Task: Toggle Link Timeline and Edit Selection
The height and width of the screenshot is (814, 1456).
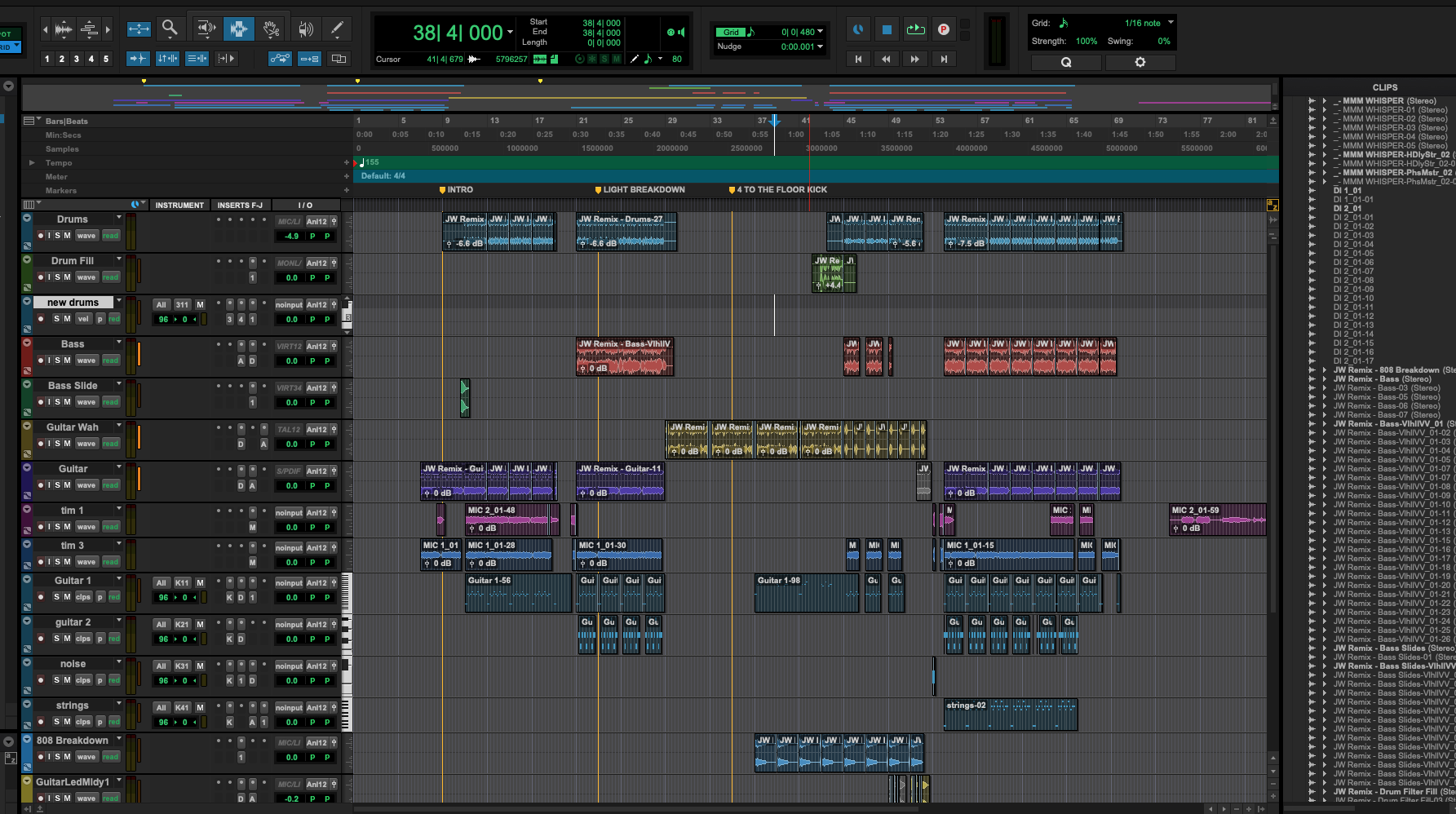Action: [167, 59]
